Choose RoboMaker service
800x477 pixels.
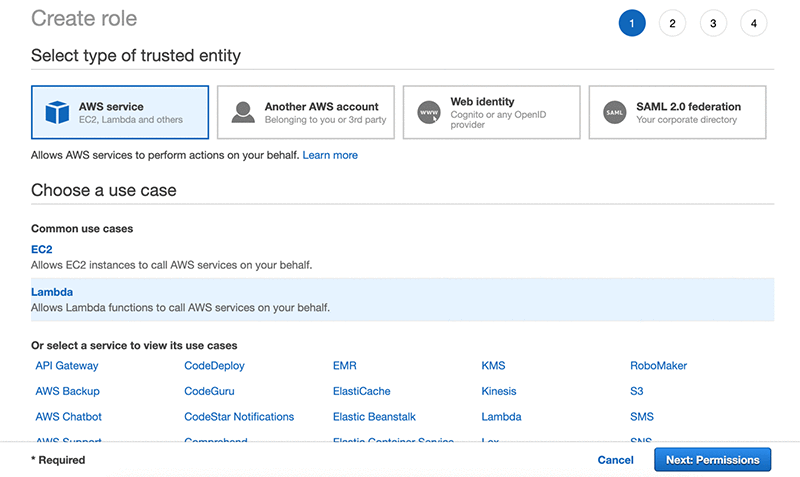(659, 366)
